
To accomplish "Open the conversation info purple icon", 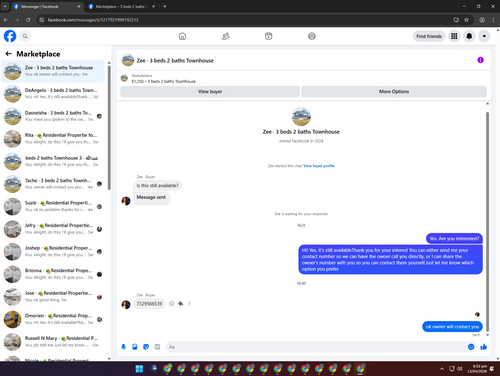I will [480, 60].
